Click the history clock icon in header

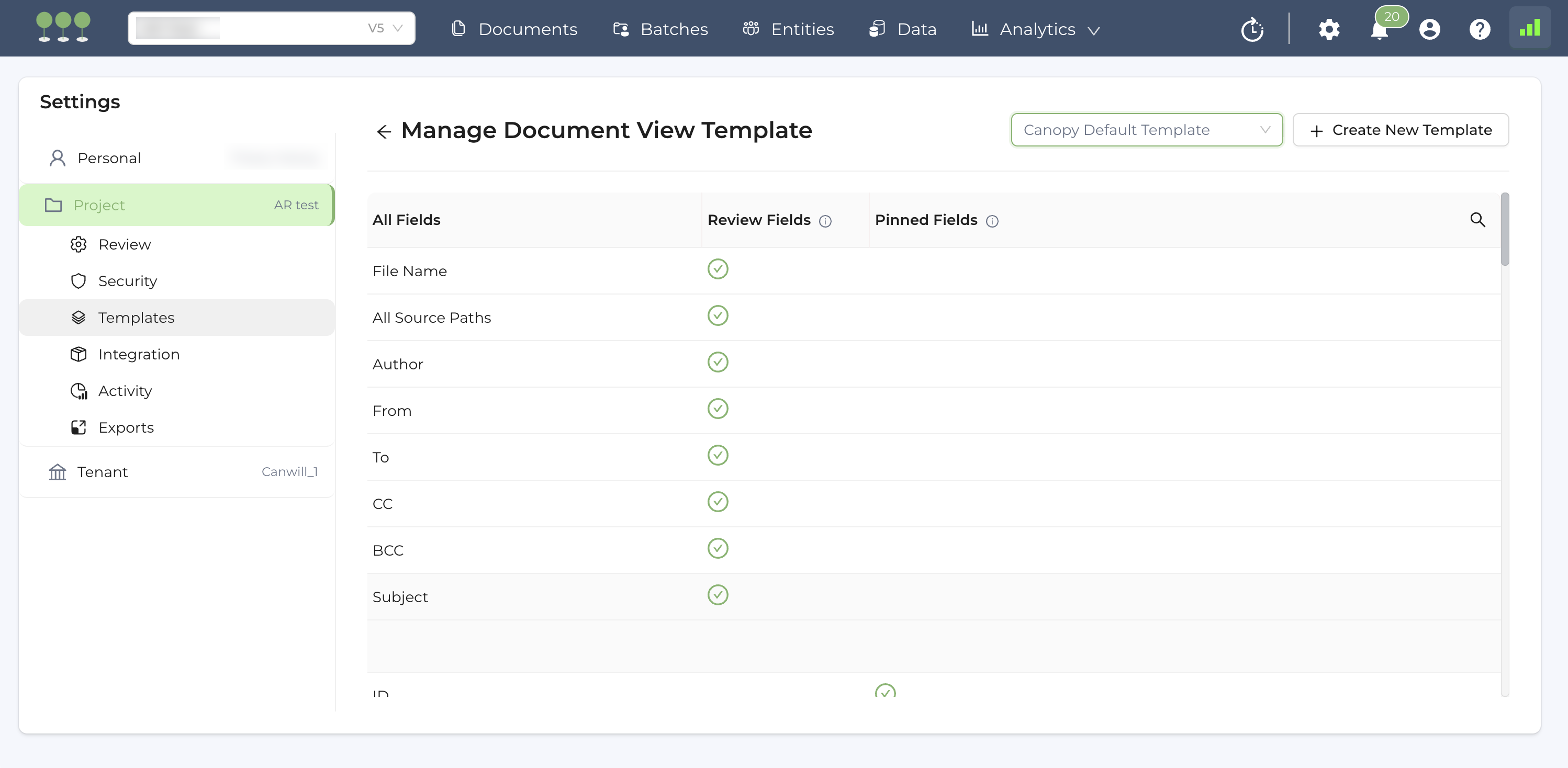click(x=1252, y=29)
